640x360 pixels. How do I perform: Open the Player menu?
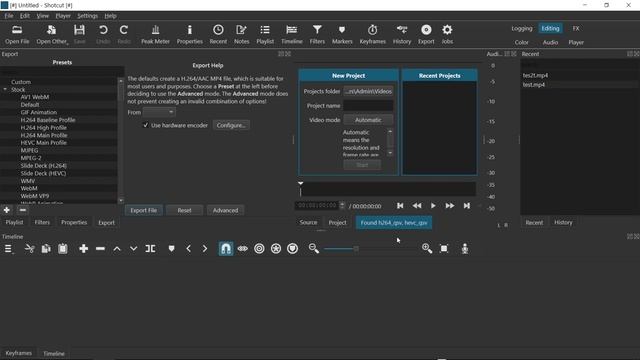tap(63, 16)
